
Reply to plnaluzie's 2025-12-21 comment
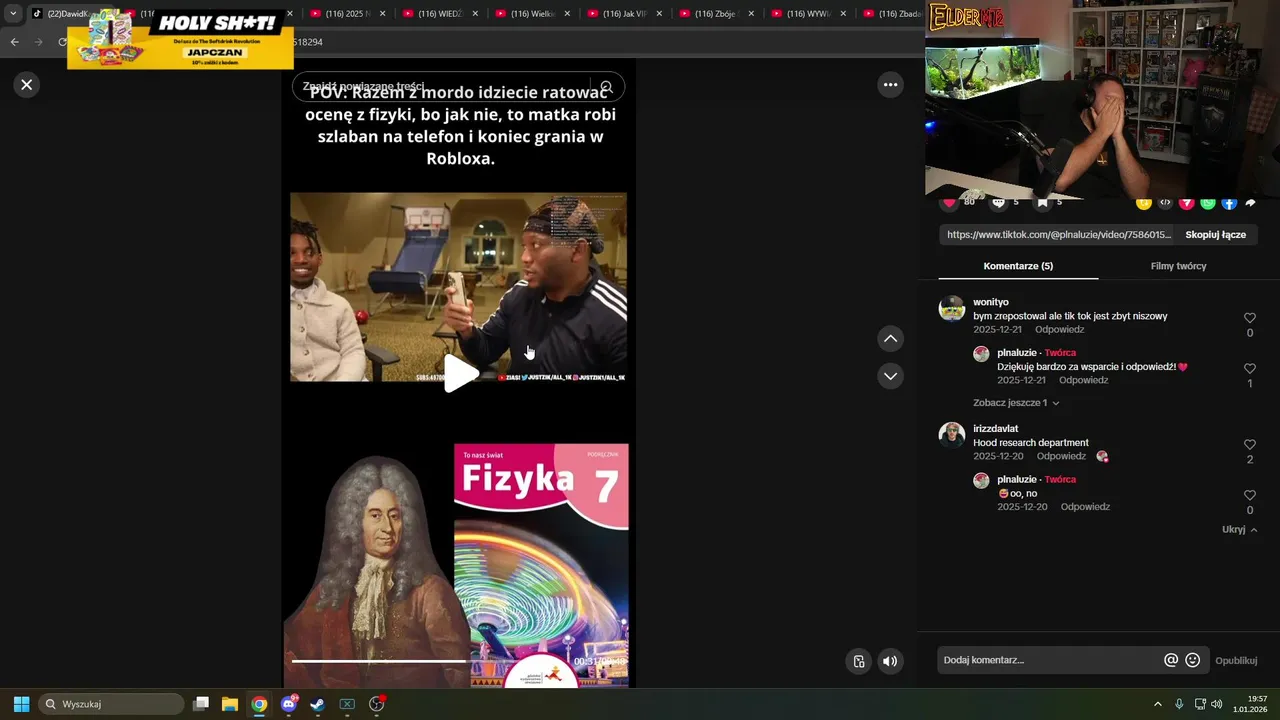point(1083,381)
